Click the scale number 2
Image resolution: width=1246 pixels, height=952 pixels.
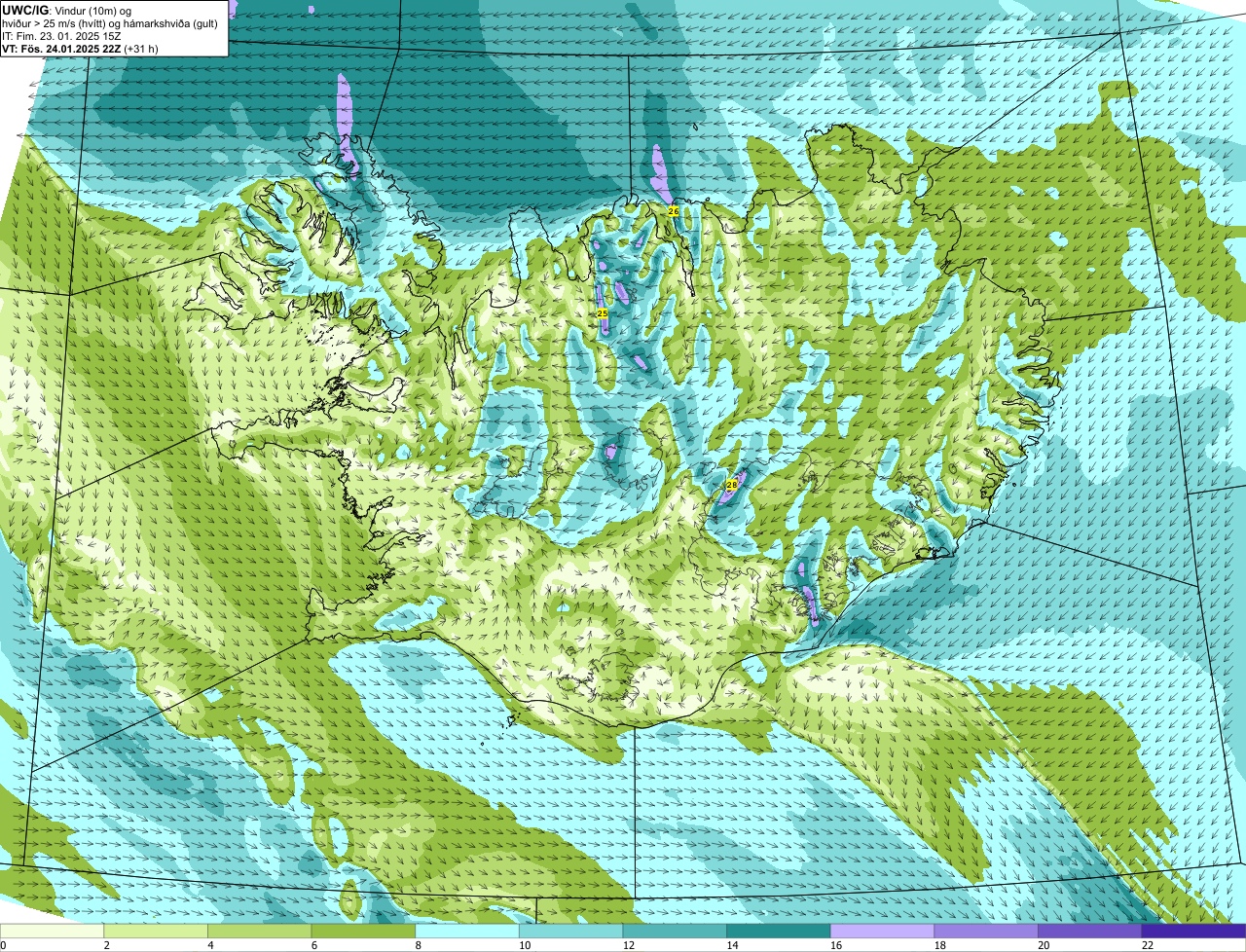[106, 945]
